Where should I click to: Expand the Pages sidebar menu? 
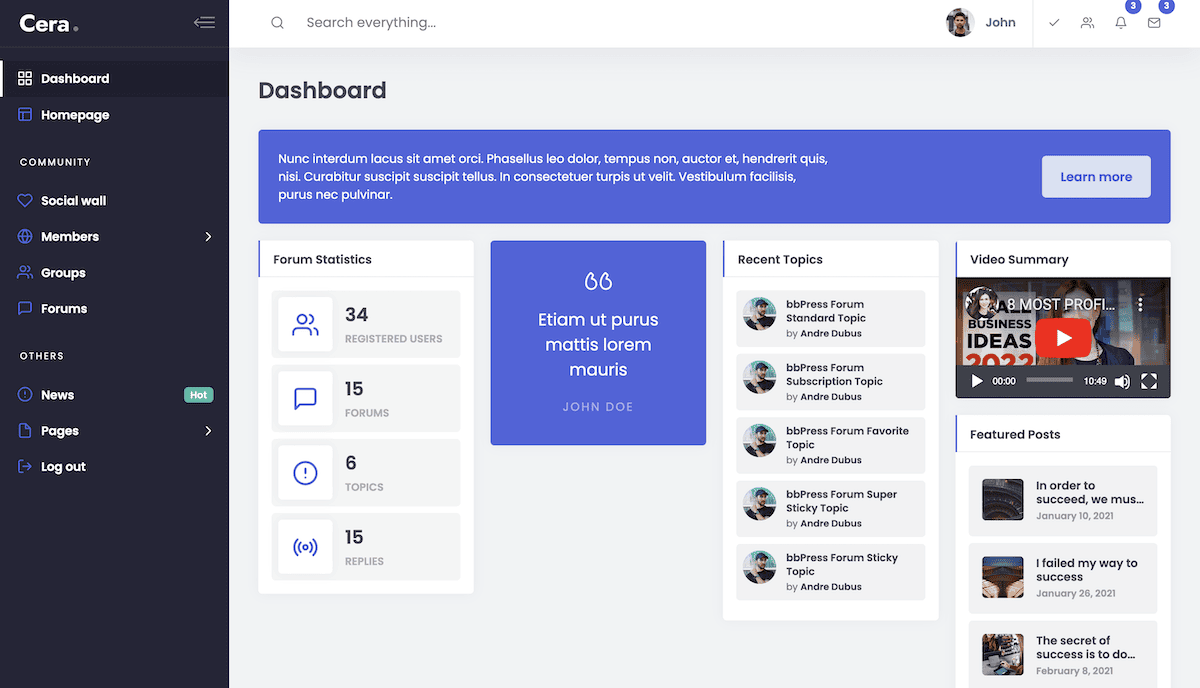pyautogui.click(x=208, y=430)
